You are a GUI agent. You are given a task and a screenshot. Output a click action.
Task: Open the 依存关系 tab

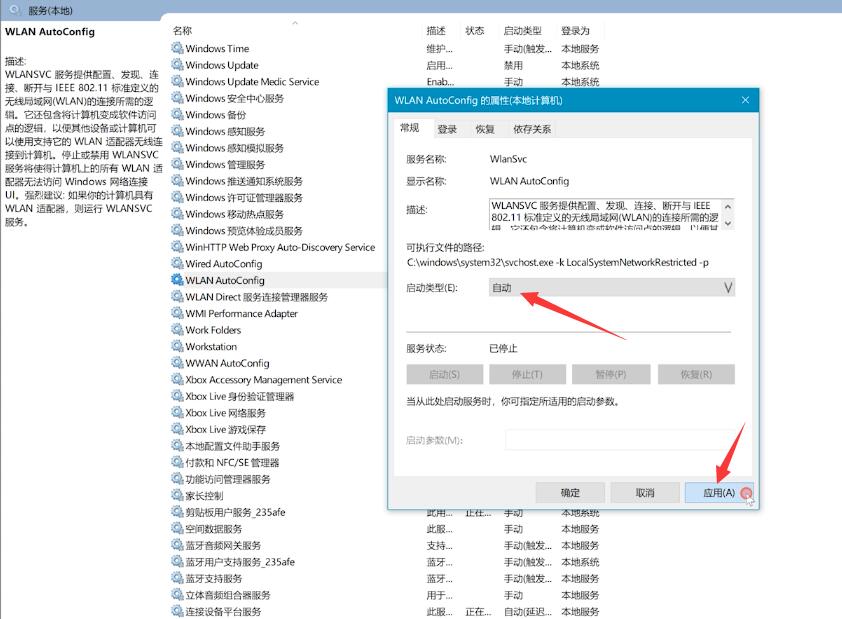pyautogui.click(x=532, y=129)
